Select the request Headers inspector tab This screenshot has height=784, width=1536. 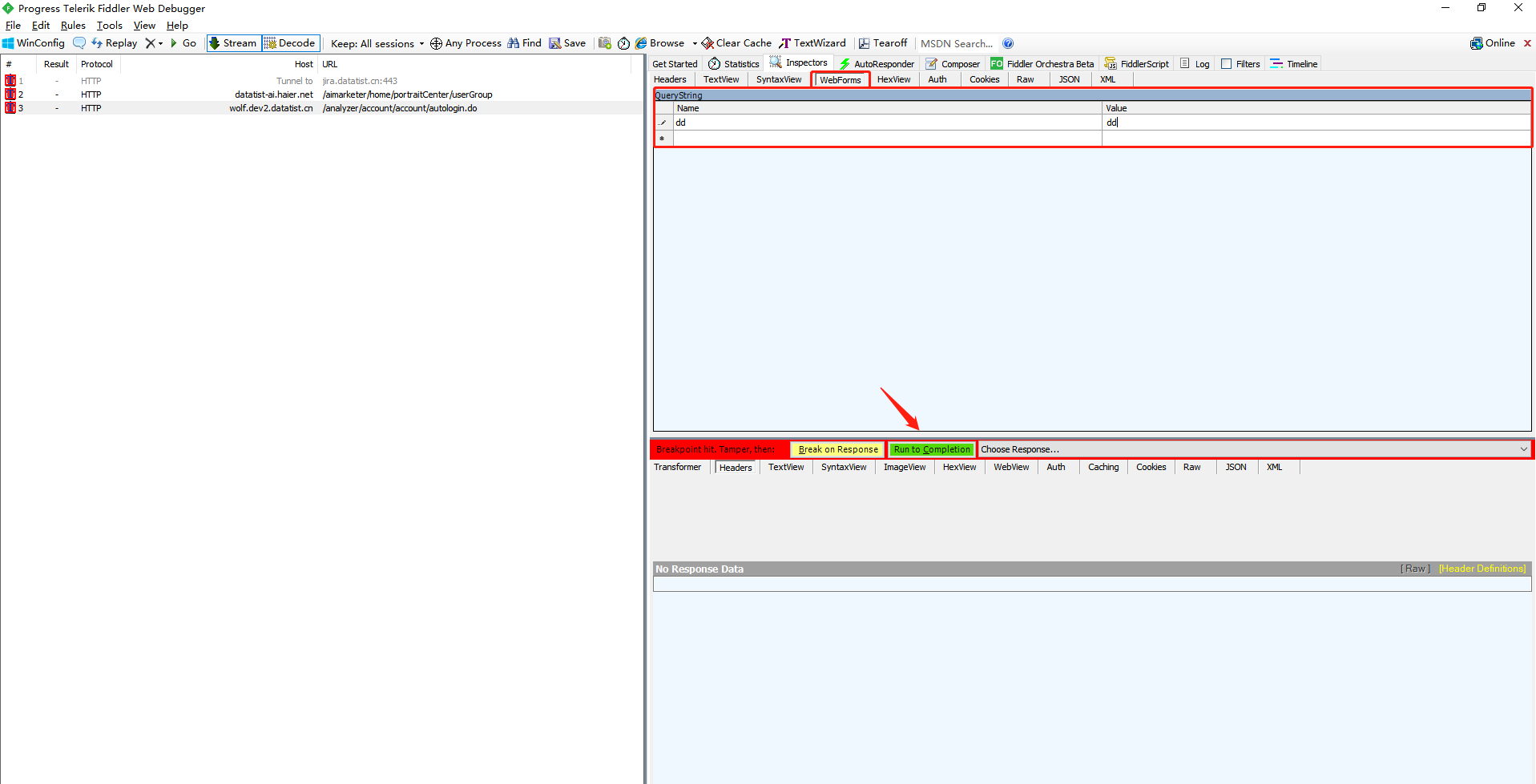670,79
